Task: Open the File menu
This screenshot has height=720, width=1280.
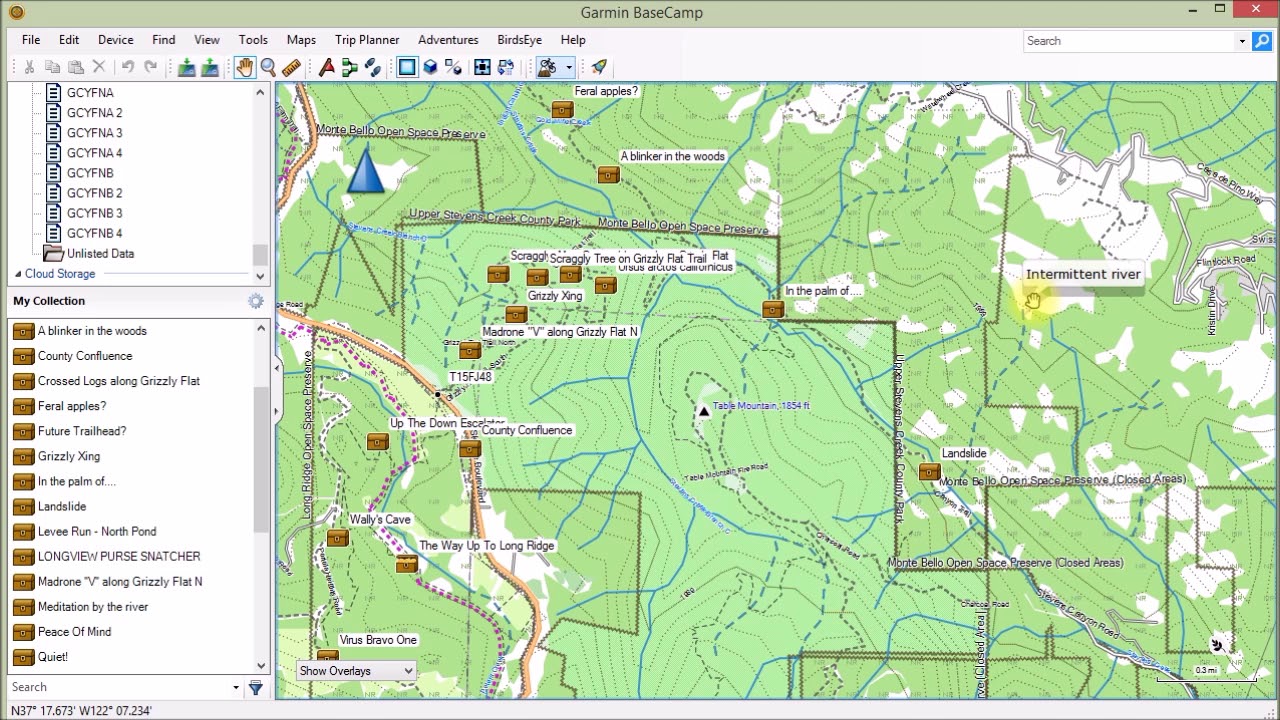Action: tap(31, 40)
